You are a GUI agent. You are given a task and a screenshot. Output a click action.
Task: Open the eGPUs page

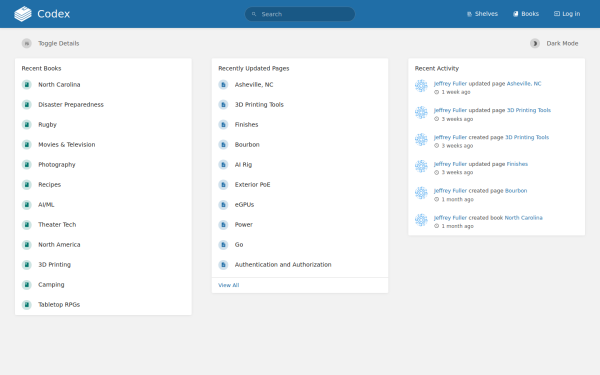pyautogui.click(x=245, y=205)
